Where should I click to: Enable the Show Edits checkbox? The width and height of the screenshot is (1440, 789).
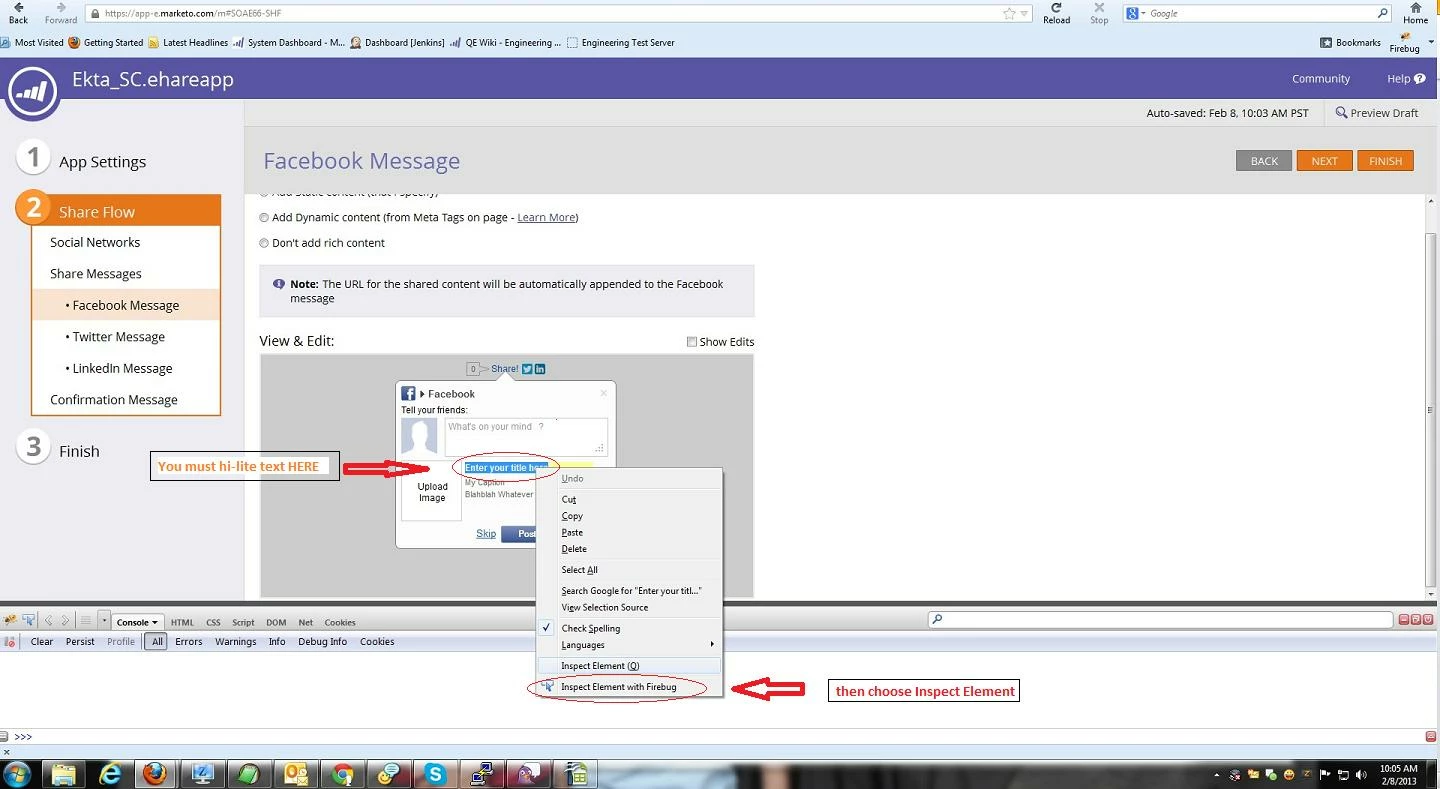691,342
